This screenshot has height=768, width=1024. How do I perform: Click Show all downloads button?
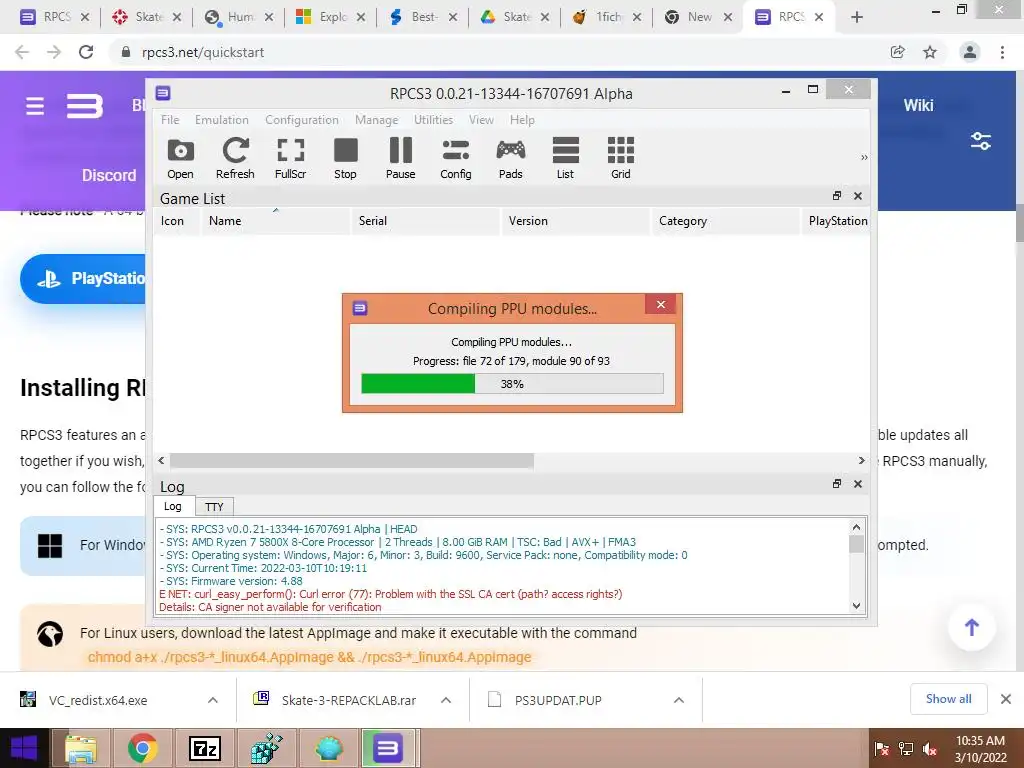click(x=948, y=699)
